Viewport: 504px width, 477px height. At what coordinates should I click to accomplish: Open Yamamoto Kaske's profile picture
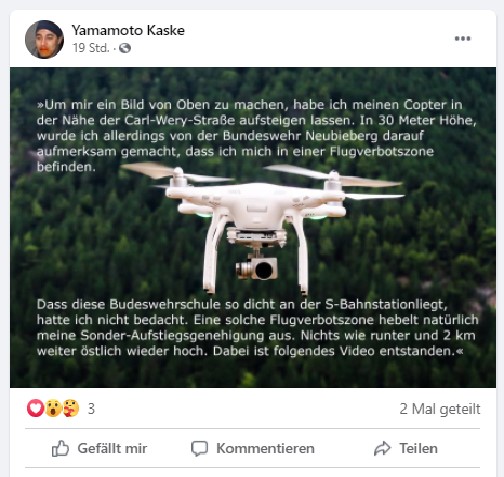click(x=44, y=39)
